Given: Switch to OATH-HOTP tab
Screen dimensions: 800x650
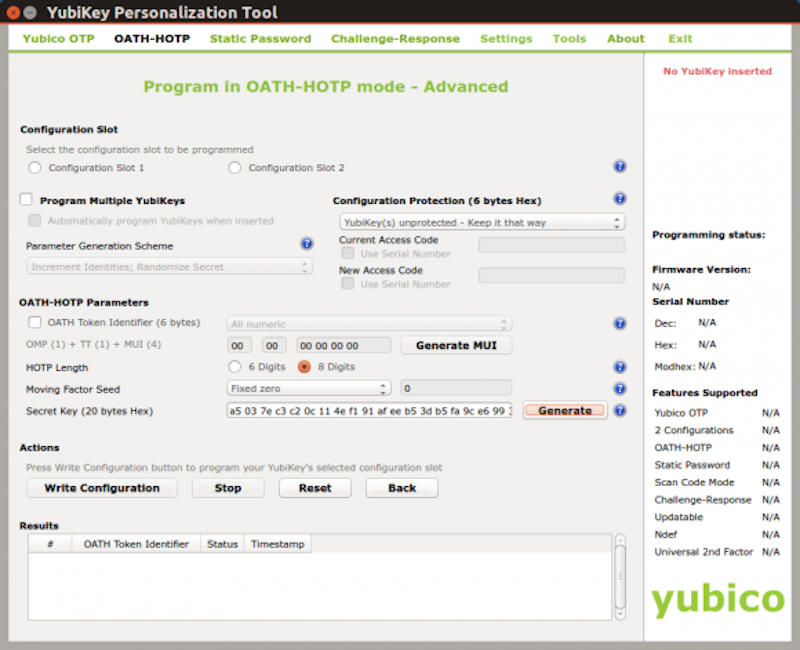Looking at the screenshot, I should (152, 39).
